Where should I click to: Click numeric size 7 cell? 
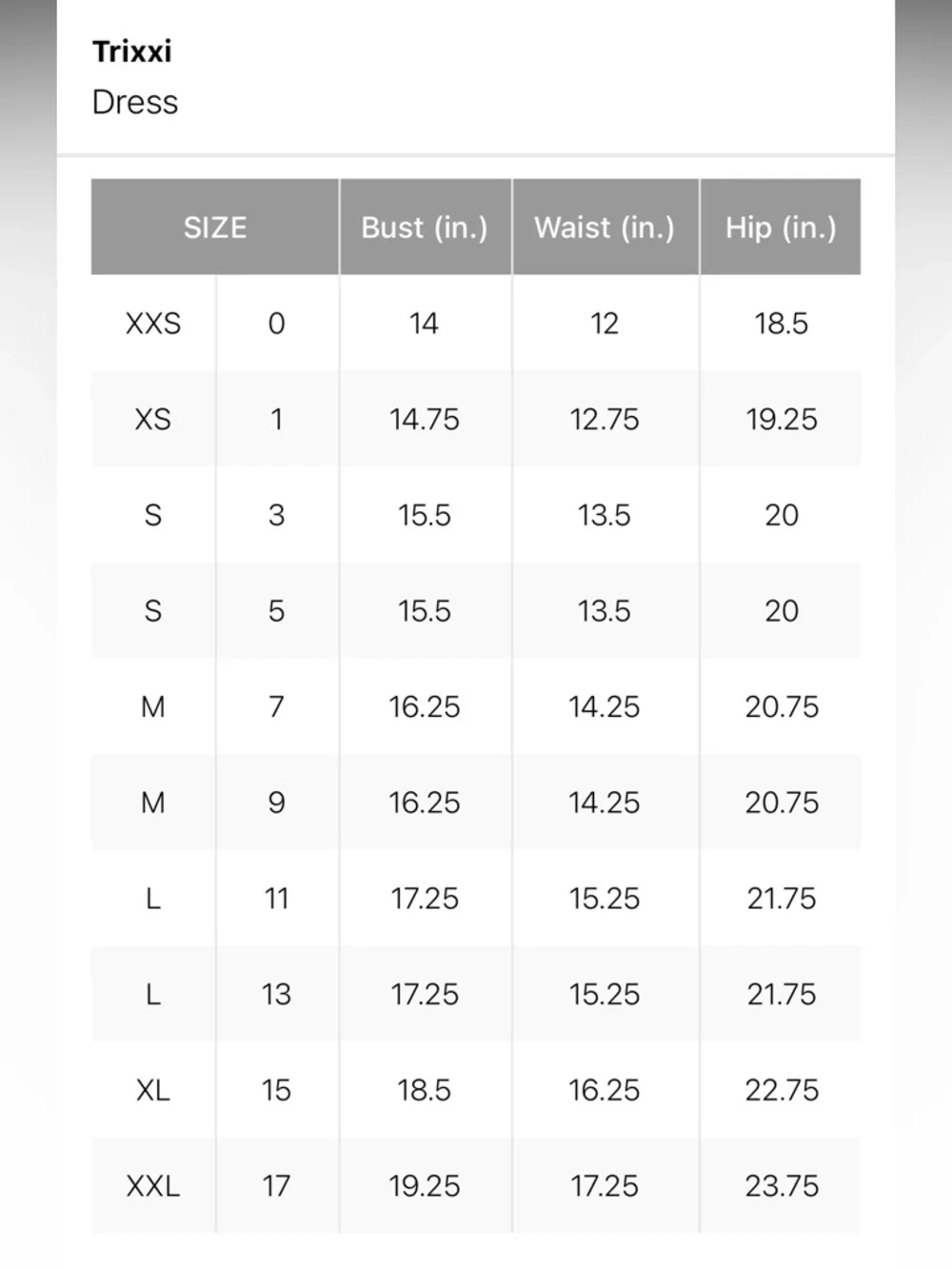tap(276, 706)
